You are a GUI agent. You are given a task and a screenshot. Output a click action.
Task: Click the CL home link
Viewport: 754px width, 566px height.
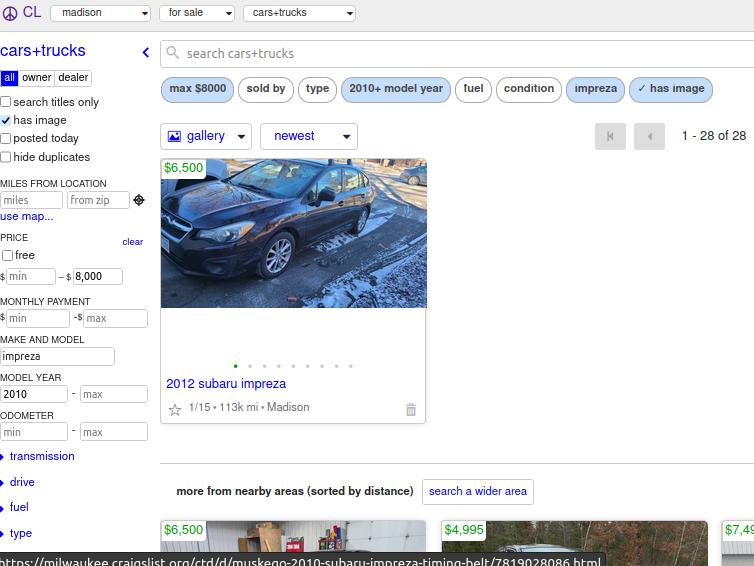(32, 12)
